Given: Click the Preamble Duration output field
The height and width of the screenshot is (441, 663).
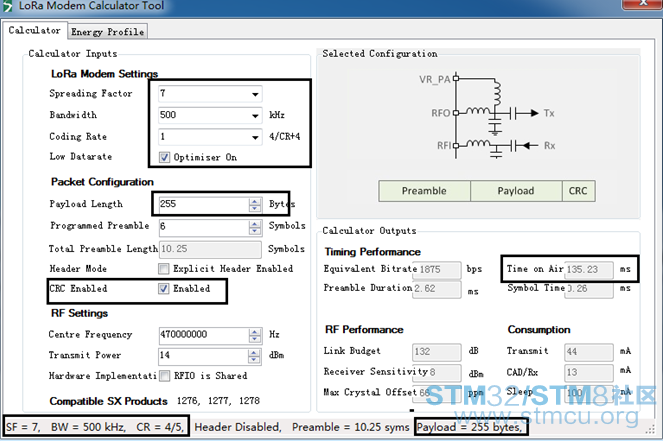Looking at the screenshot, I should point(437,289).
